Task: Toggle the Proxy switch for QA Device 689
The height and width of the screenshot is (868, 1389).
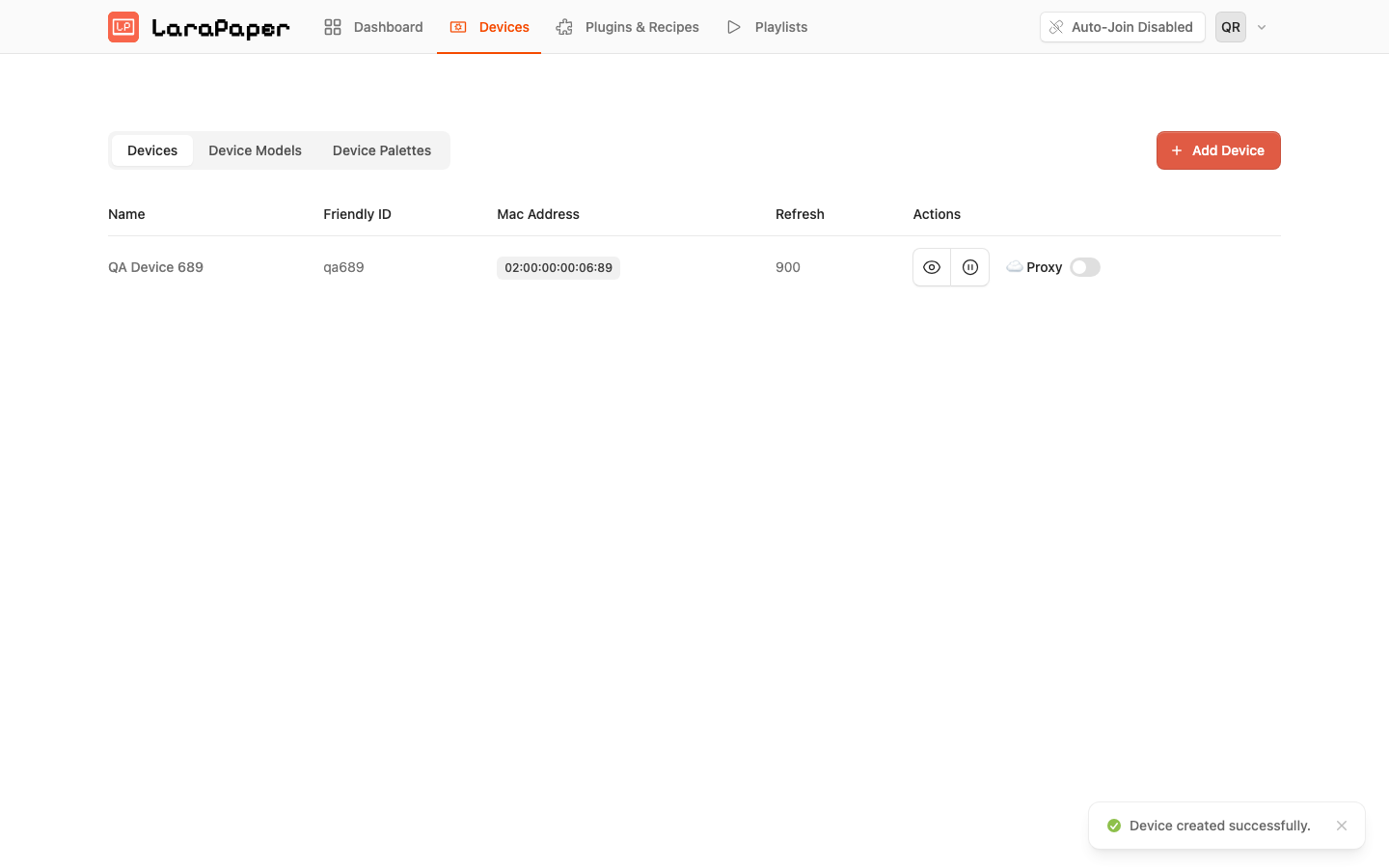Action: pos(1085,267)
